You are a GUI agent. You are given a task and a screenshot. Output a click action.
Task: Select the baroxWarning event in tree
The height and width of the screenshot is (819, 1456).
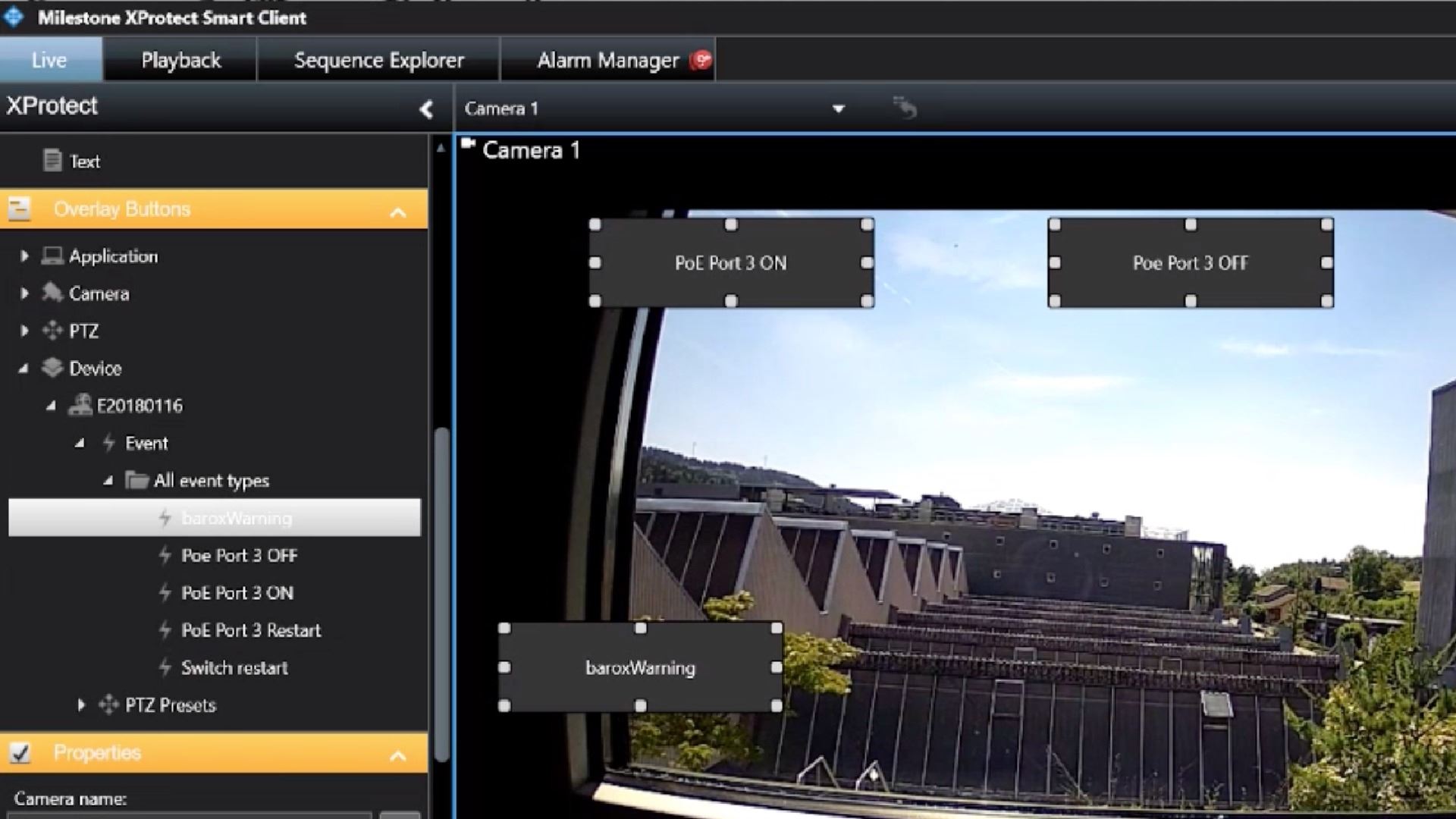(x=214, y=517)
